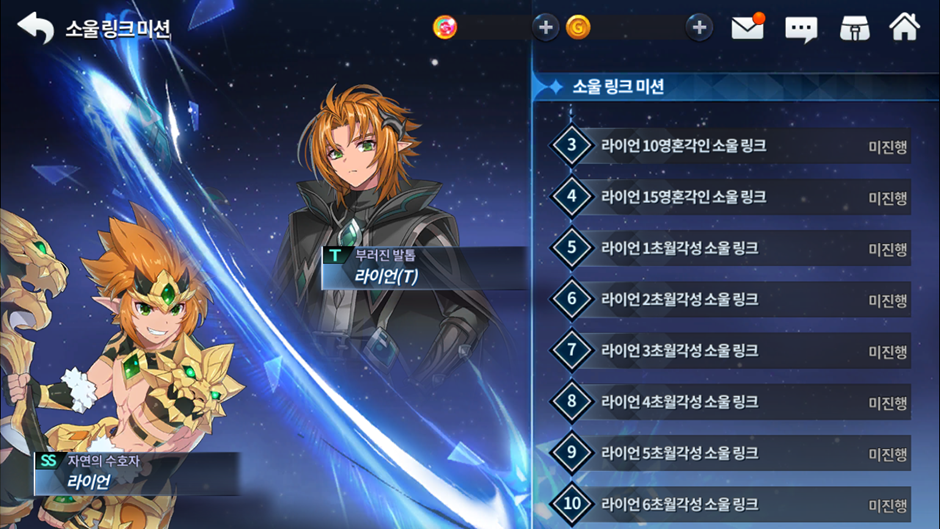
Task: Tap the gold G coin icon
Action: (578, 28)
